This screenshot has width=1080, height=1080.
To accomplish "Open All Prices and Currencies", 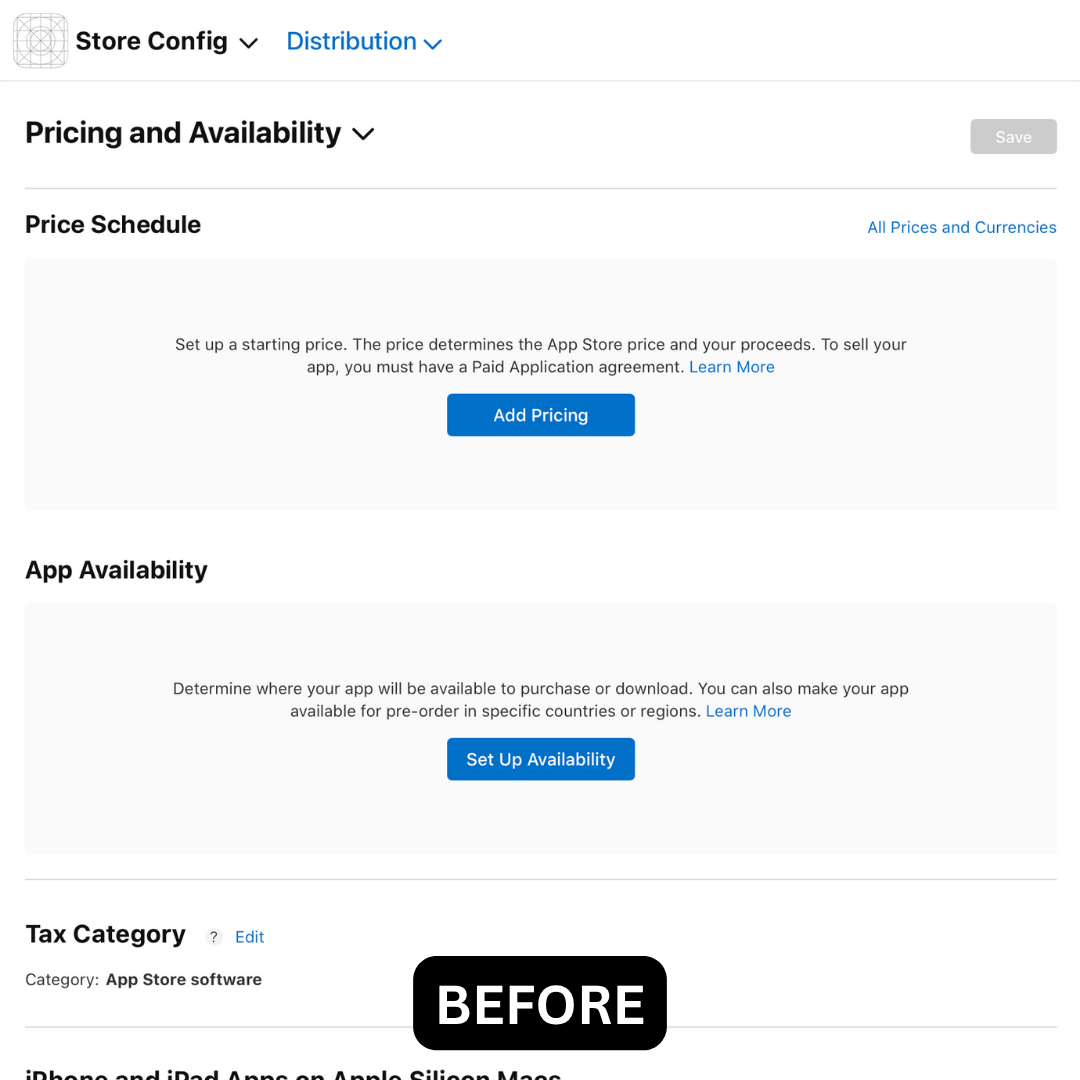I will (x=961, y=227).
